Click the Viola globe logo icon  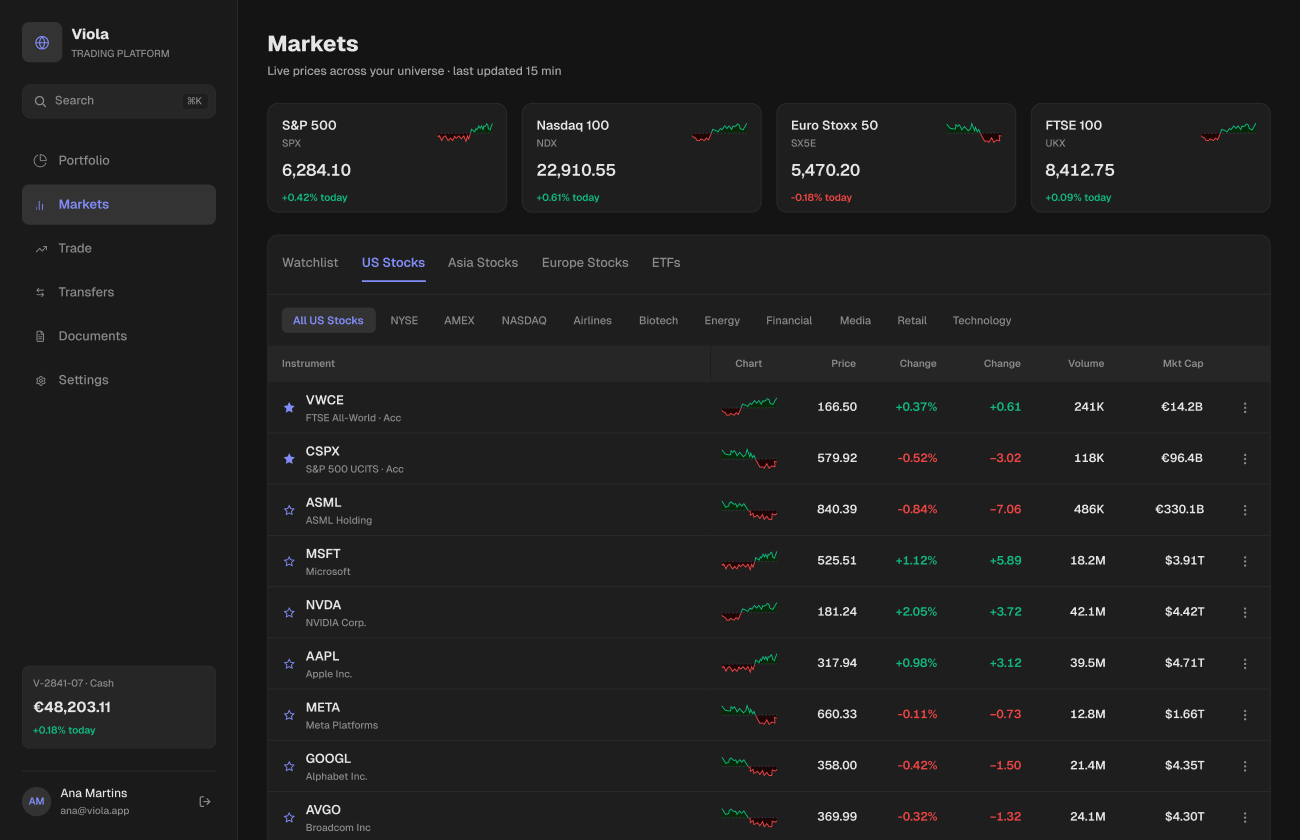coord(42,43)
